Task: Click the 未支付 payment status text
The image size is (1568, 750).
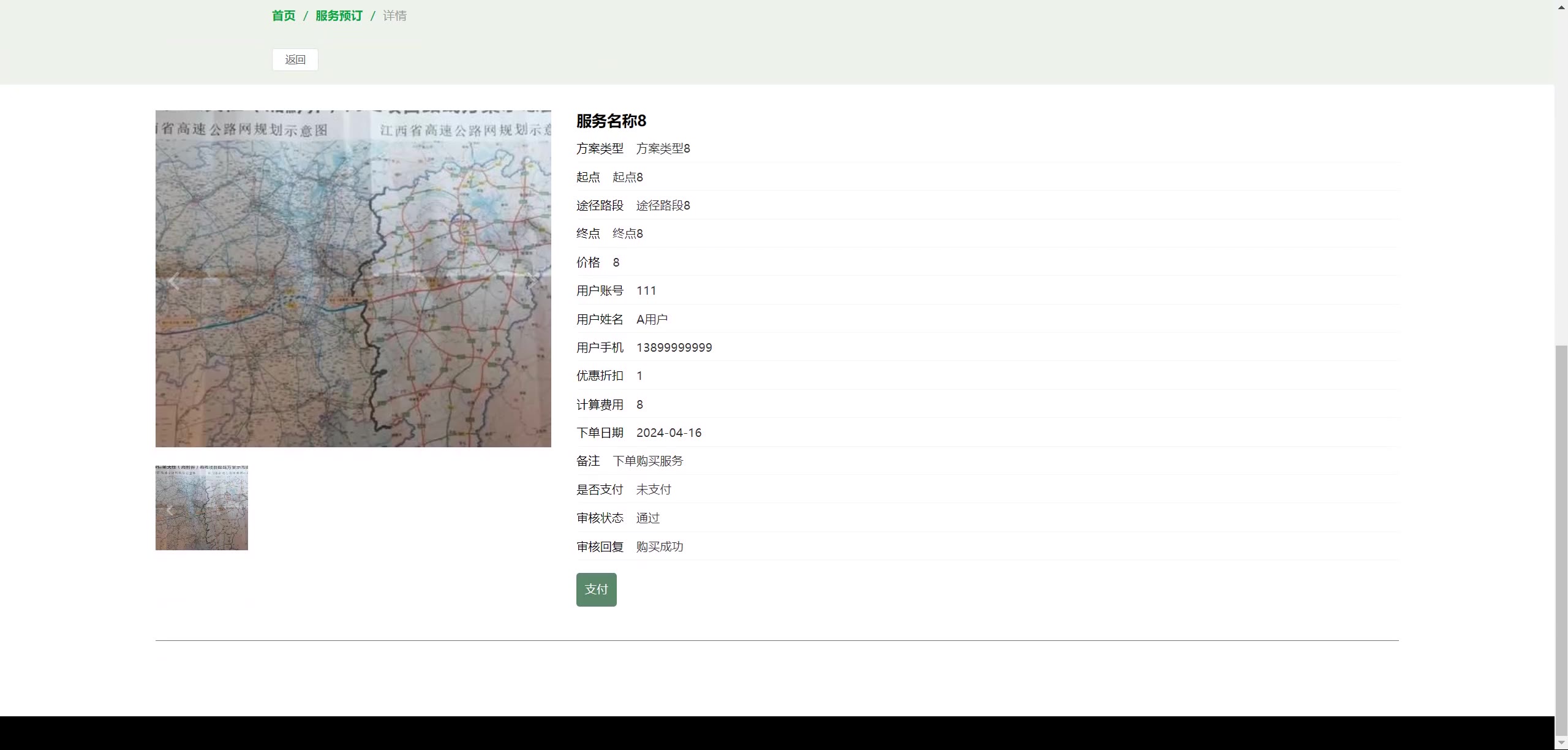Action: (x=653, y=490)
